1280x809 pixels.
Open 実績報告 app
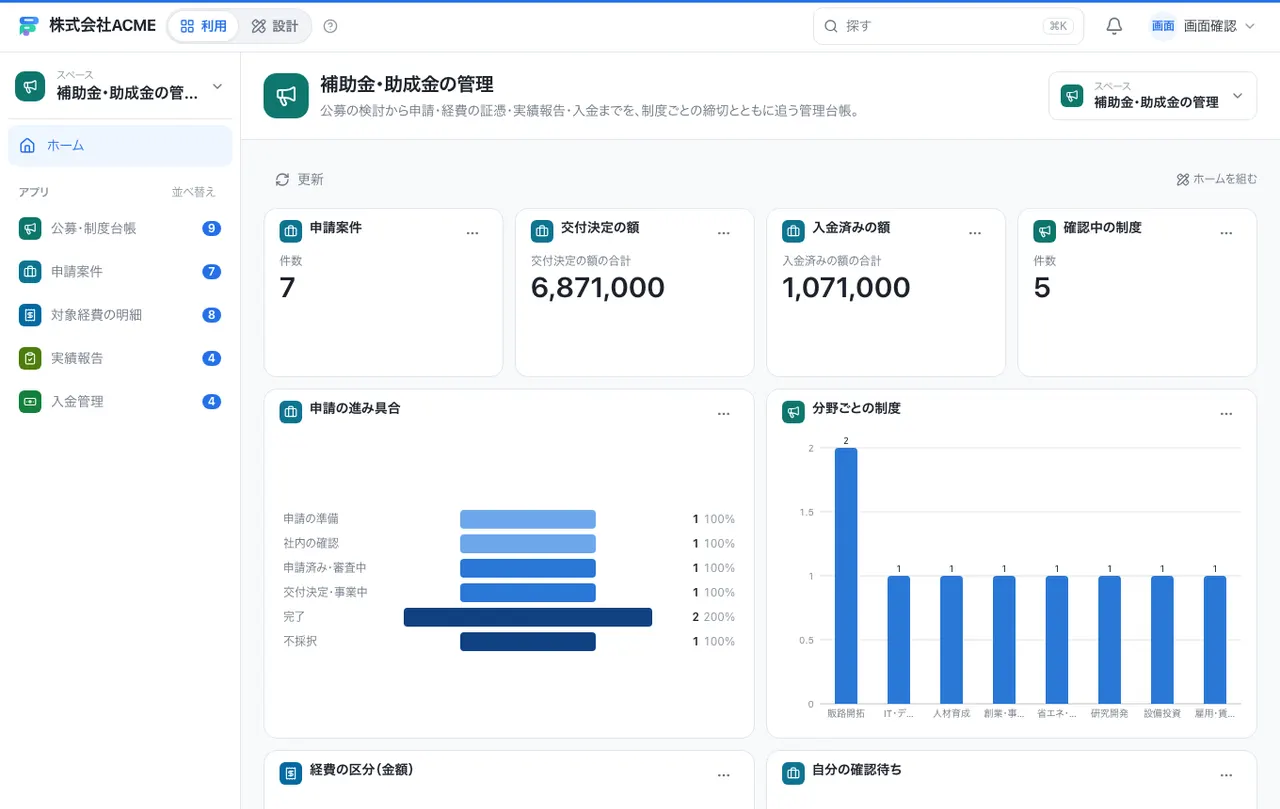[x=120, y=358]
